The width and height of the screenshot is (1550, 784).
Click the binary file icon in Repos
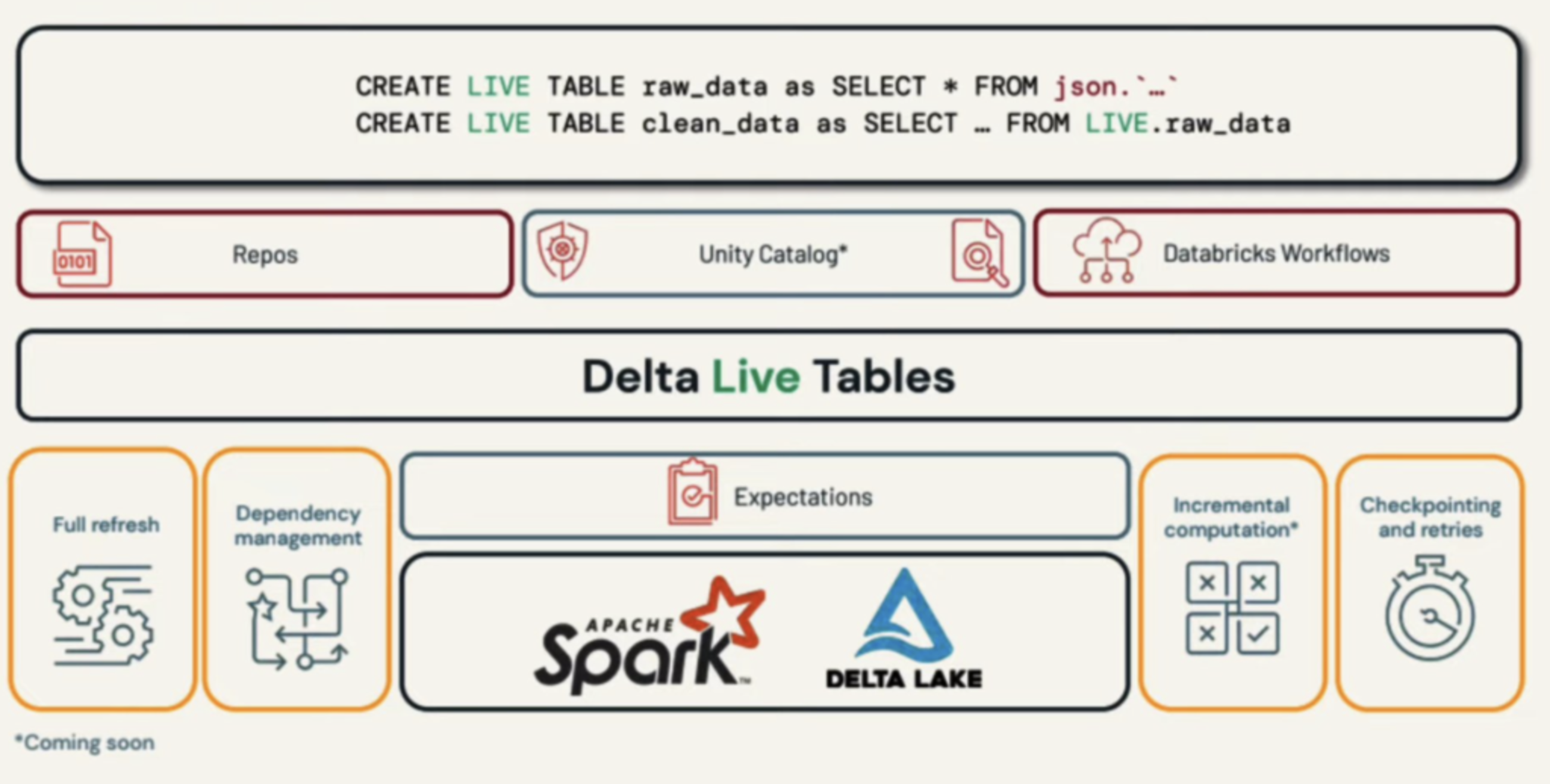tap(82, 254)
